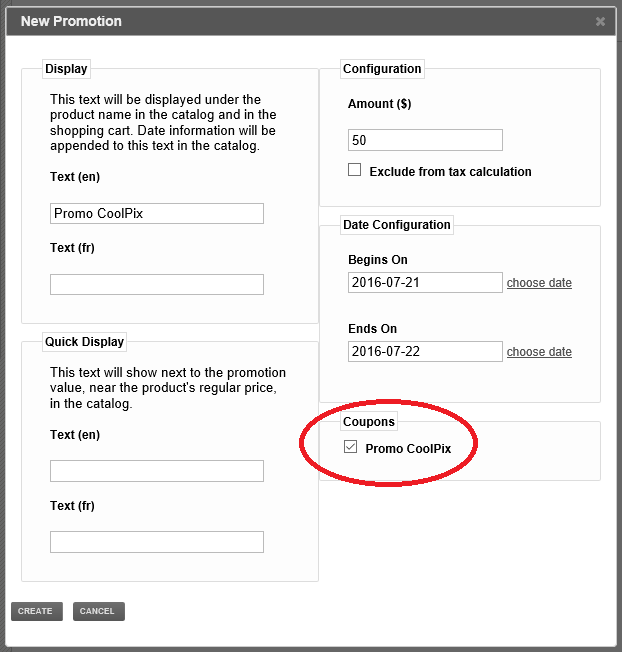This screenshot has width=622, height=652.
Task: Click the Display section legend
Action: click(x=66, y=69)
